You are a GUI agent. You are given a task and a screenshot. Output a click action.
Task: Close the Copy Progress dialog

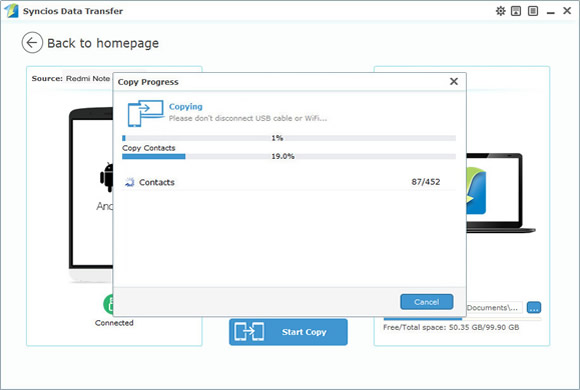click(x=454, y=81)
